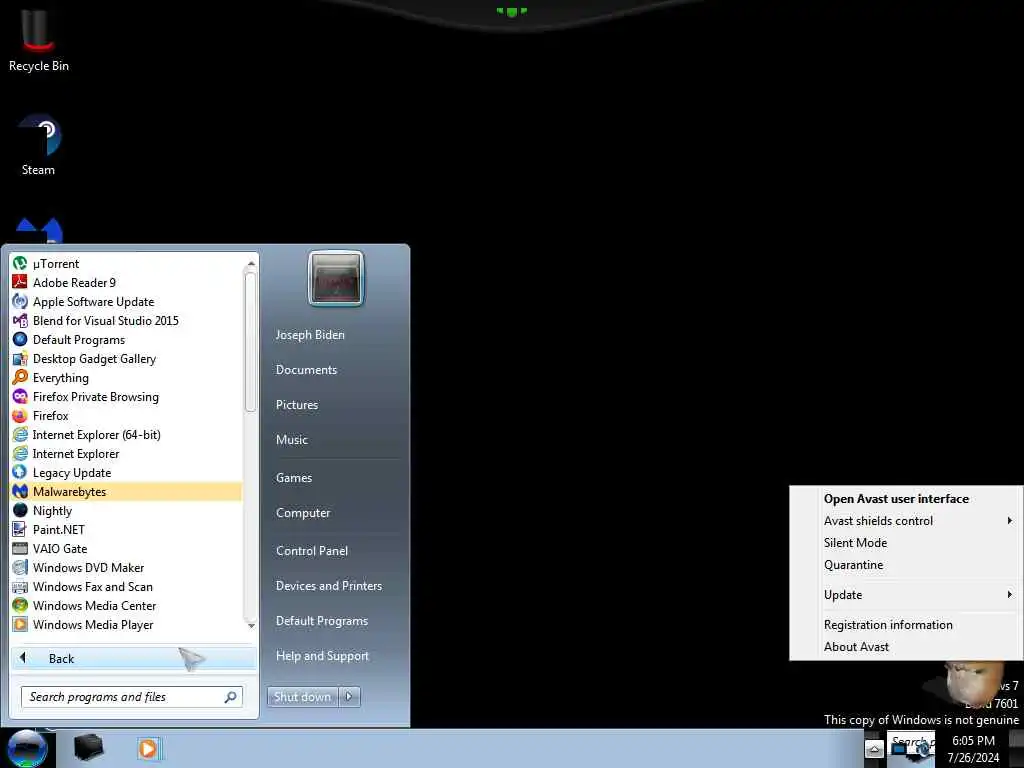Click the Back button in Start menu
The image size is (1024, 768).
point(133,658)
